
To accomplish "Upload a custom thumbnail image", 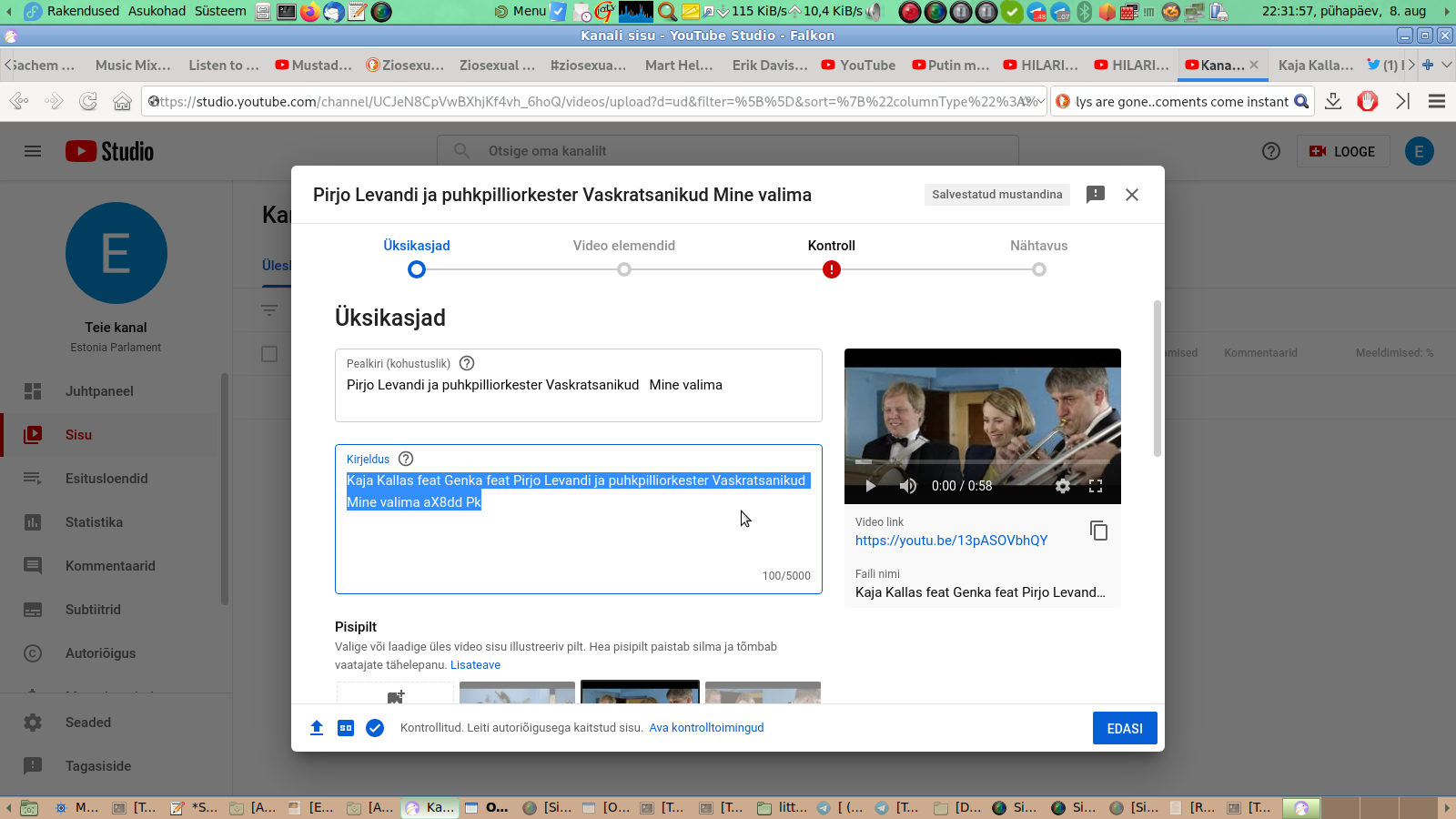I will 395,693.
